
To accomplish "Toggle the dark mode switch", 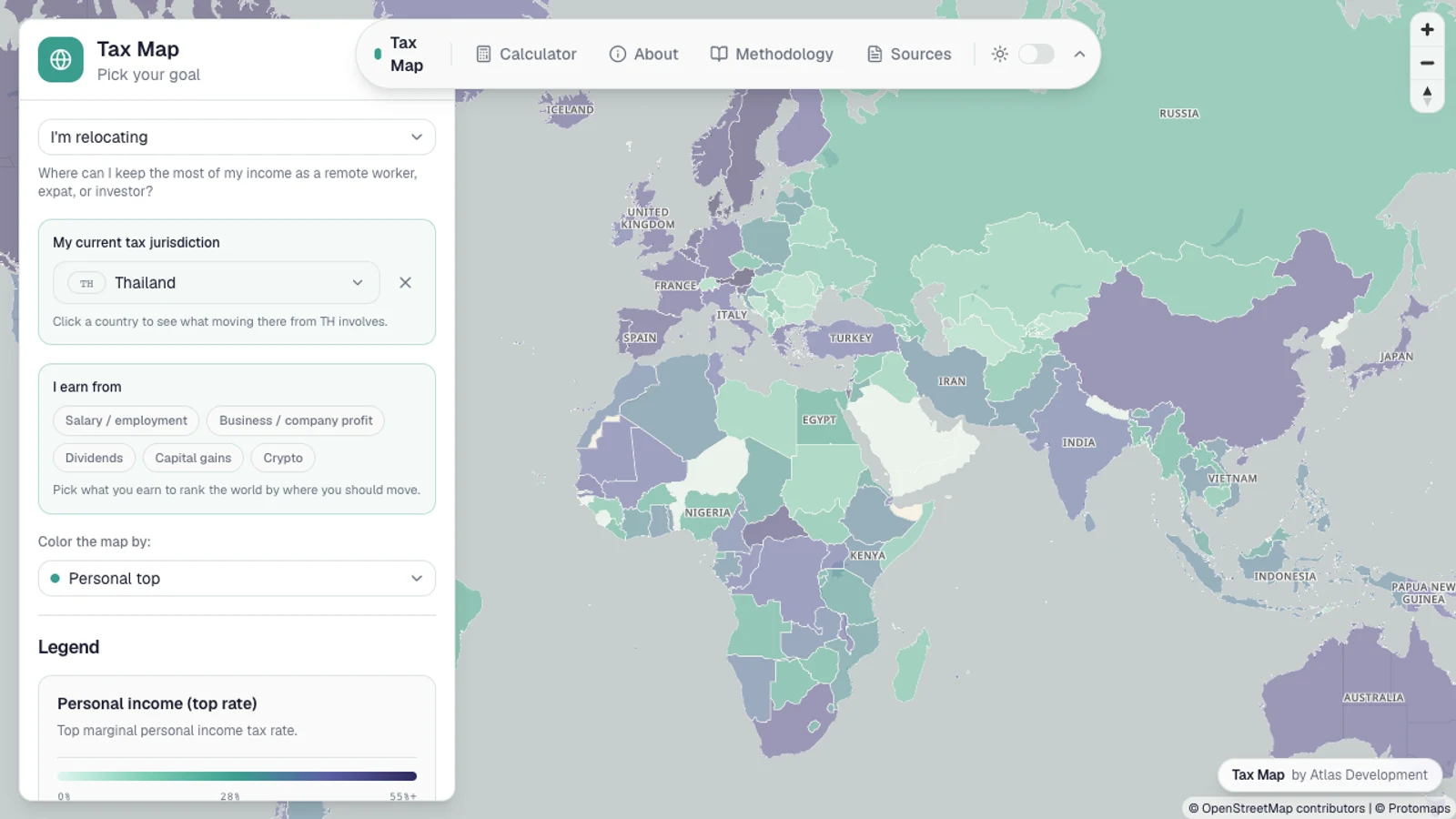I will (x=1036, y=55).
